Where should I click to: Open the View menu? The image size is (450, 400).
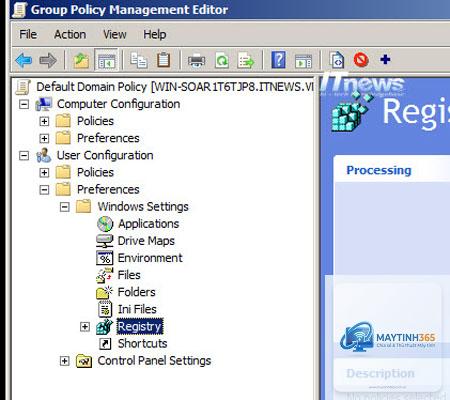(x=115, y=34)
